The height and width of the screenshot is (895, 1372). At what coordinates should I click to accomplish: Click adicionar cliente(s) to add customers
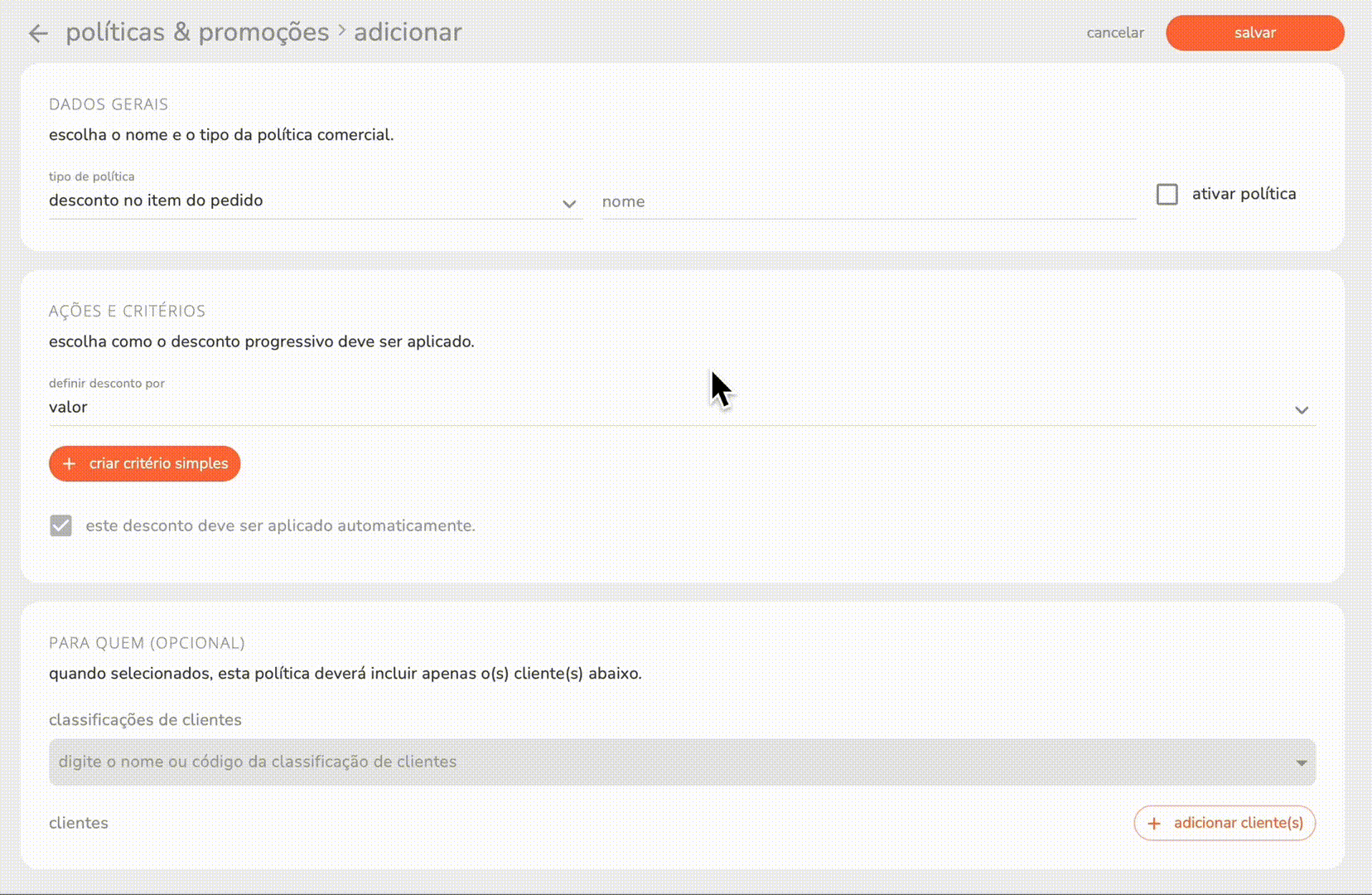(x=1225, y=823)
